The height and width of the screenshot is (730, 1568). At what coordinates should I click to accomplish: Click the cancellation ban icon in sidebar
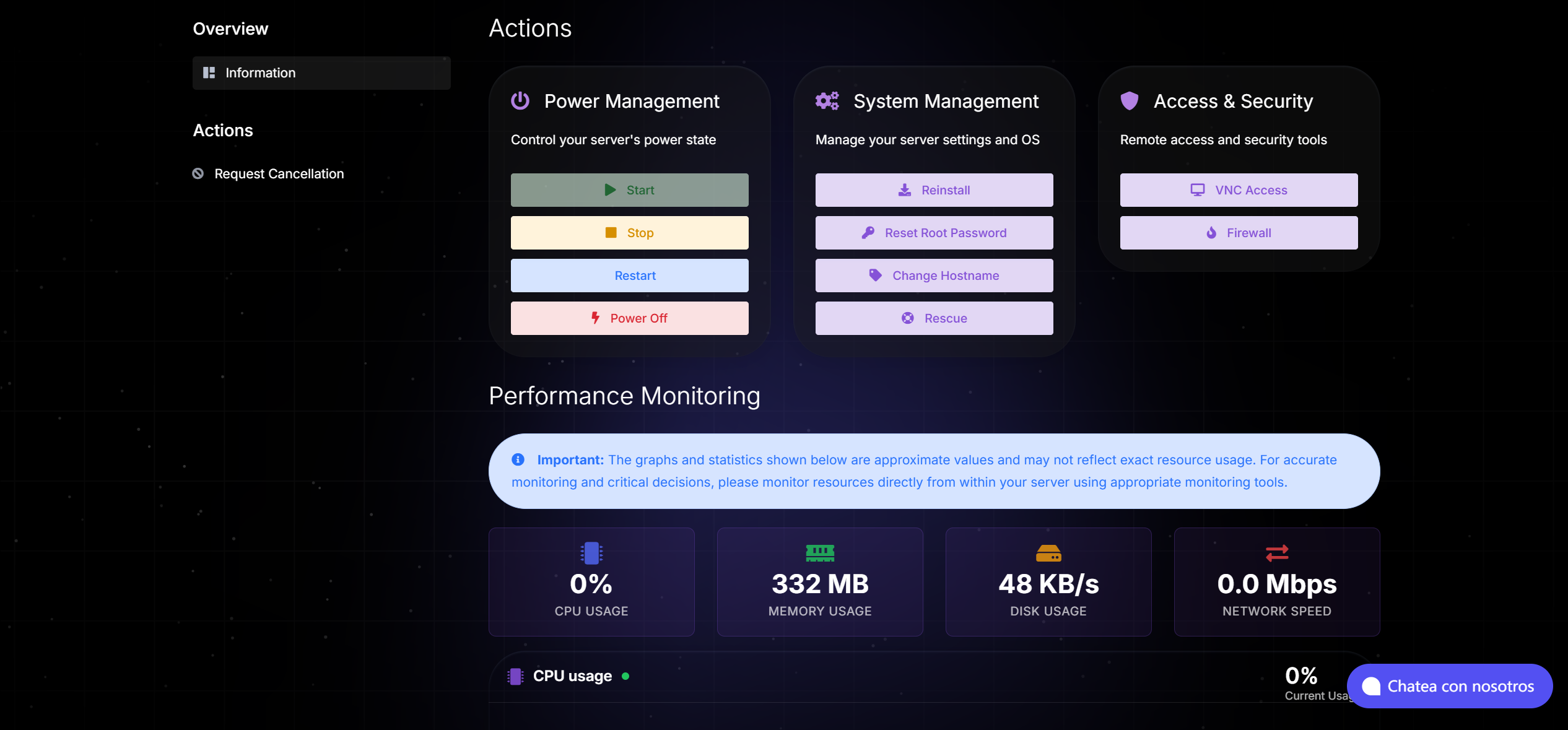[x=198, y=174]
